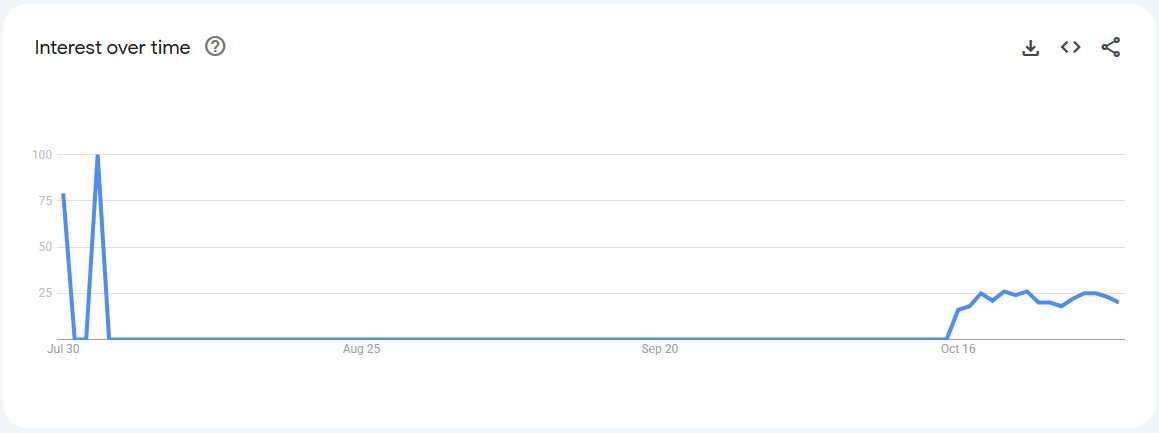Click the Oct 16 date label

(x=957, y=349)
